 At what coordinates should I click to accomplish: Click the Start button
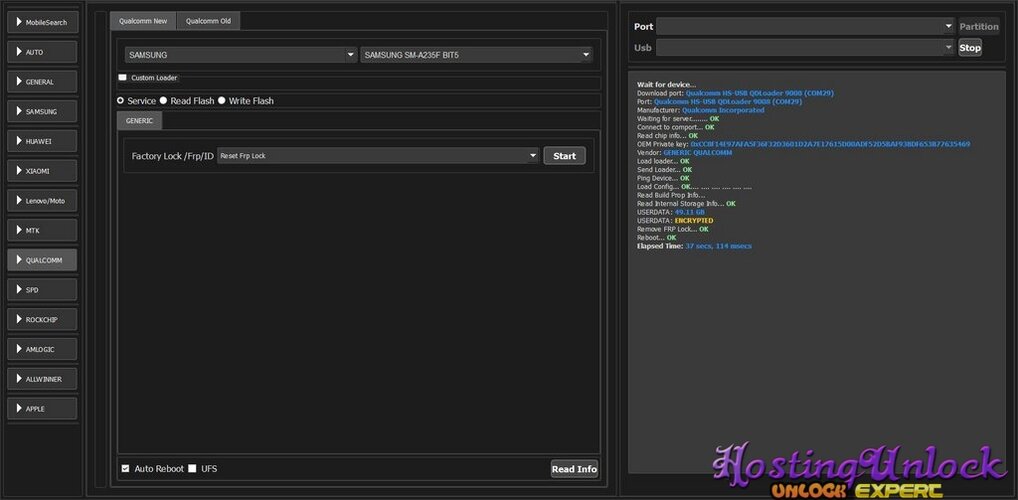[x=564, y=156]
